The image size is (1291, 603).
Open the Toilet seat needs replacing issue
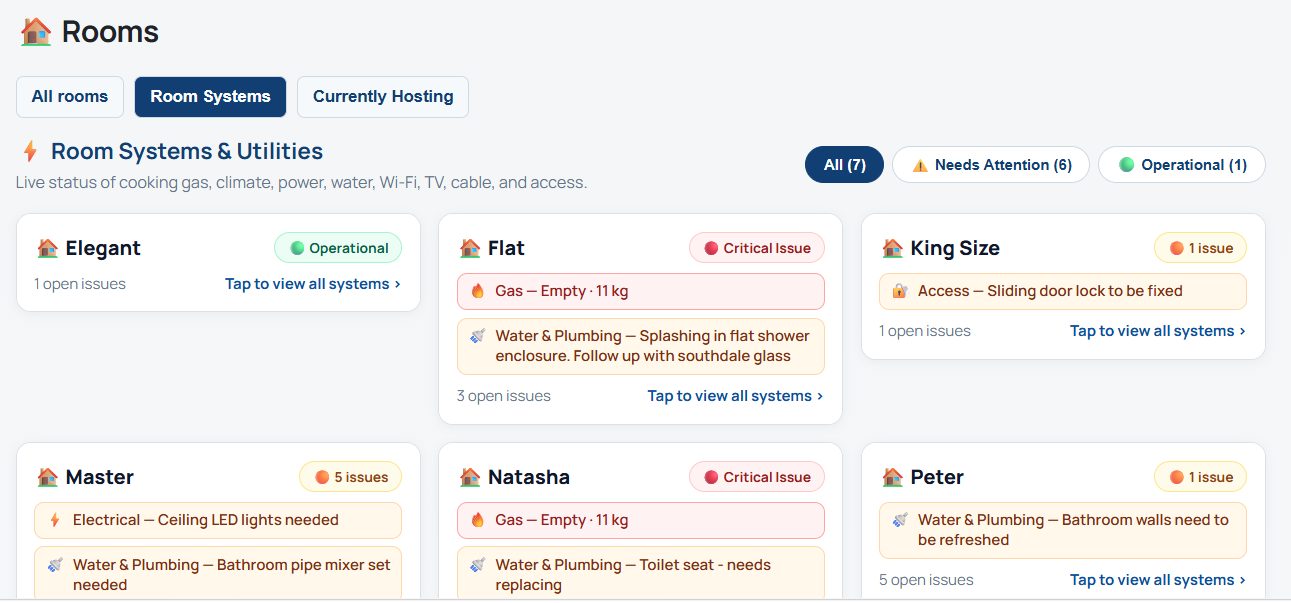click(641, 574)
